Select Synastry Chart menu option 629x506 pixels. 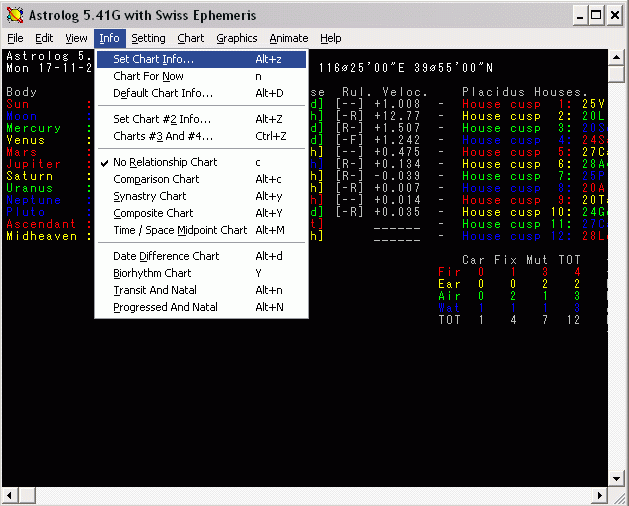(x=201, y=196)
